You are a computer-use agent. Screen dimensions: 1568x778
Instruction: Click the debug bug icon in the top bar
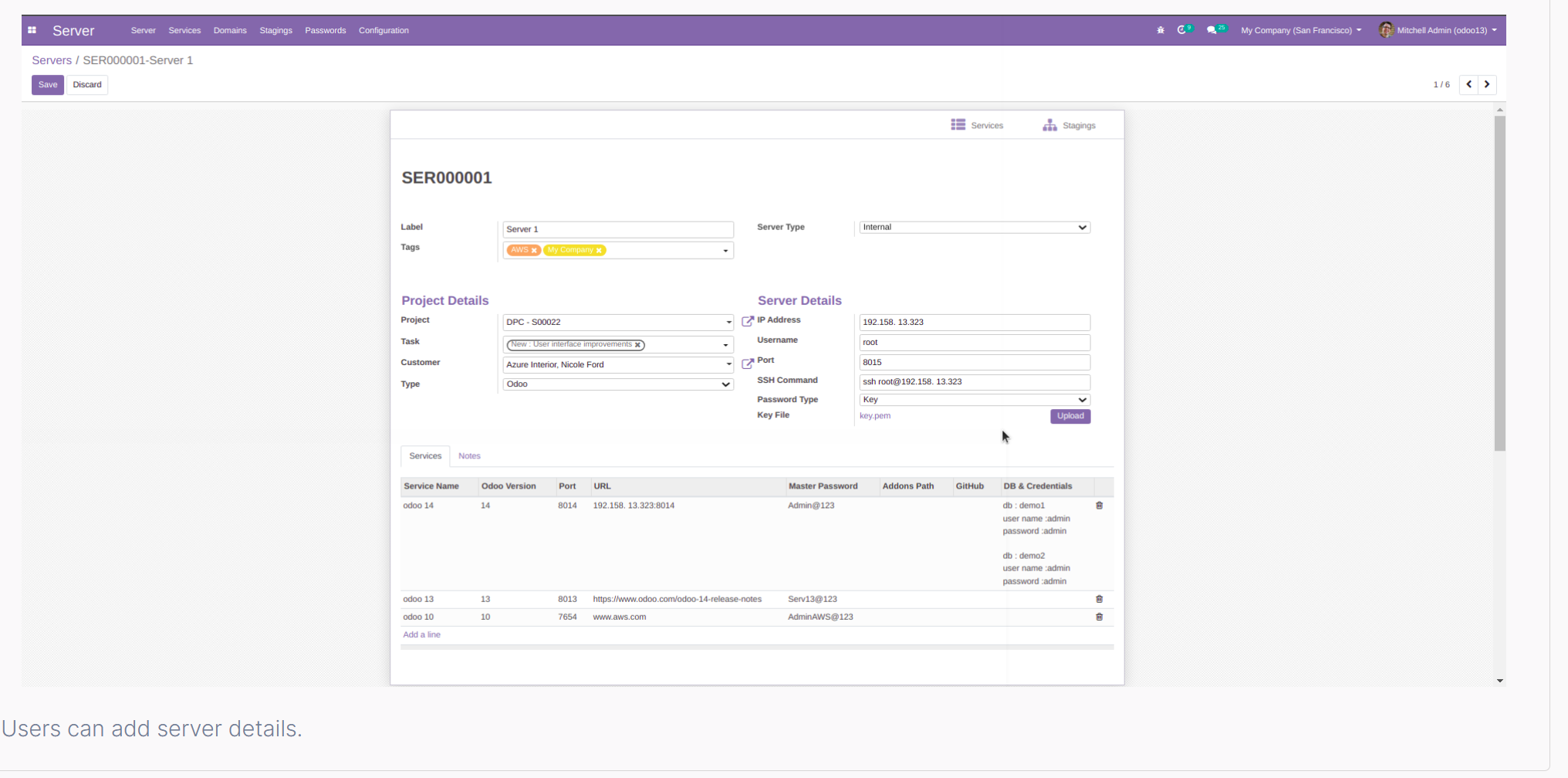click(1161, 30)
